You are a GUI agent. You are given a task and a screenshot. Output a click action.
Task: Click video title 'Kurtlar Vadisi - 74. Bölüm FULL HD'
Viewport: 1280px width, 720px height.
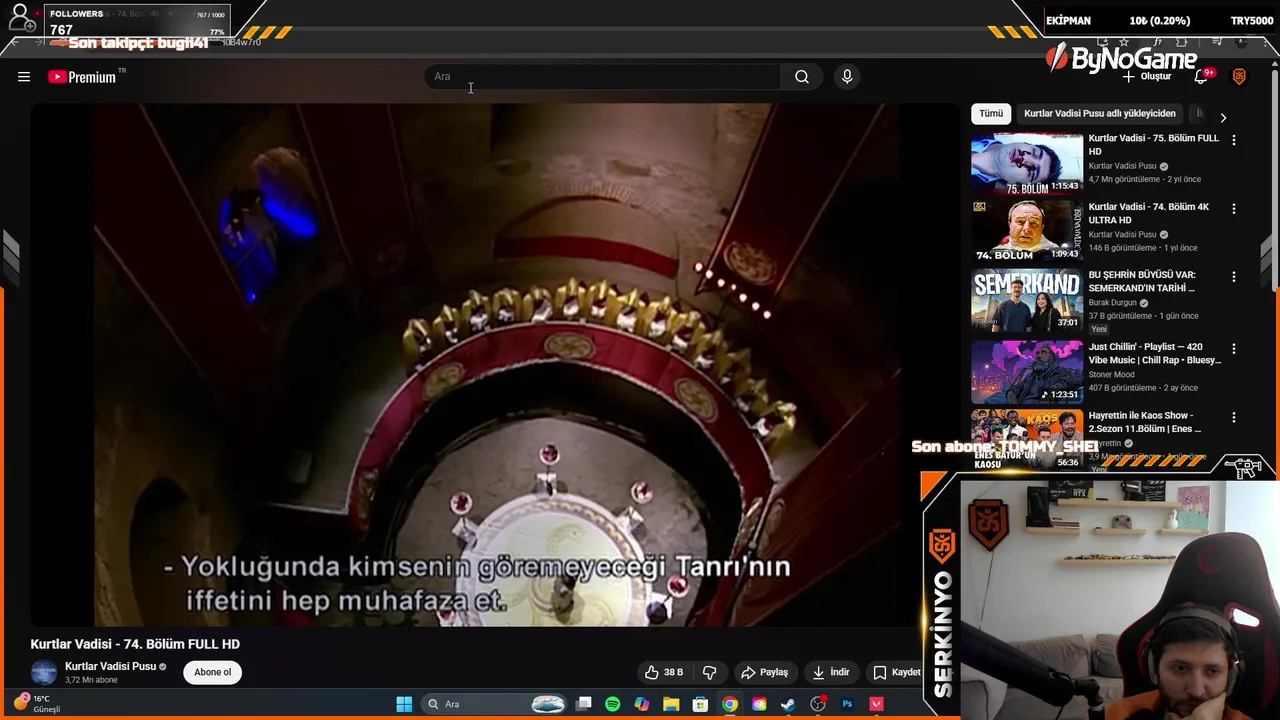pos(135,644)
